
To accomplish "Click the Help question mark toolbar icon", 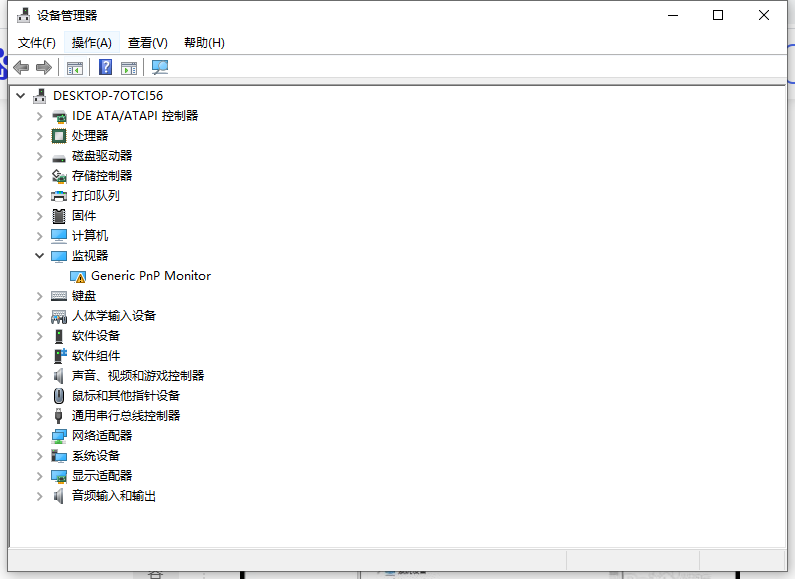I will coord(105,67).
